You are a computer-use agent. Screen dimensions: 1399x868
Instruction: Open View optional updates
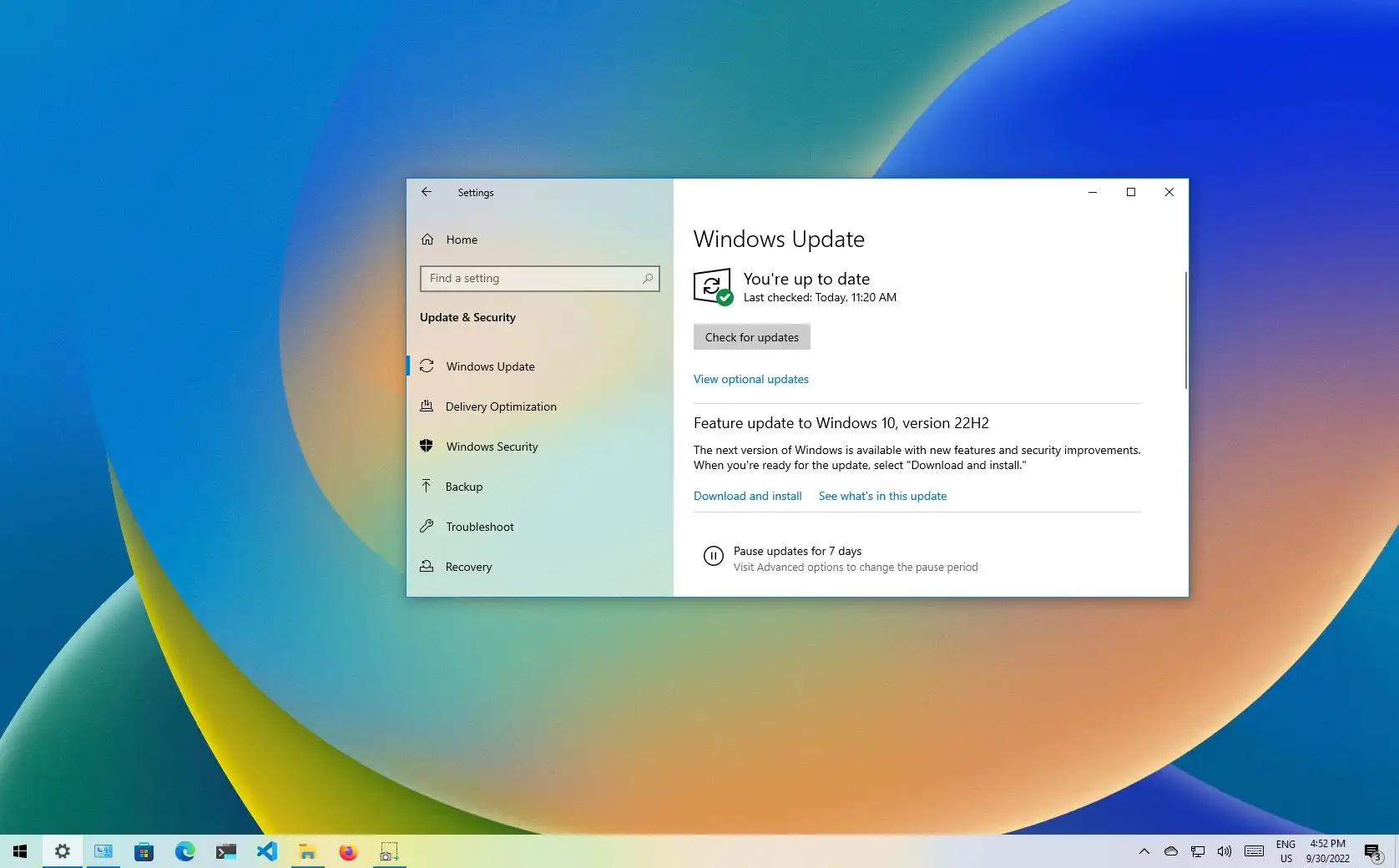coord(750,379)
